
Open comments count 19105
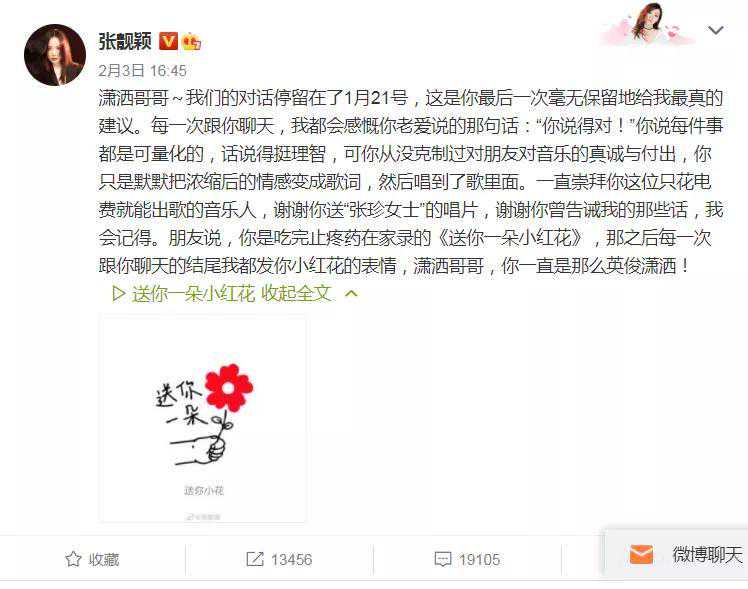(479, 559)
